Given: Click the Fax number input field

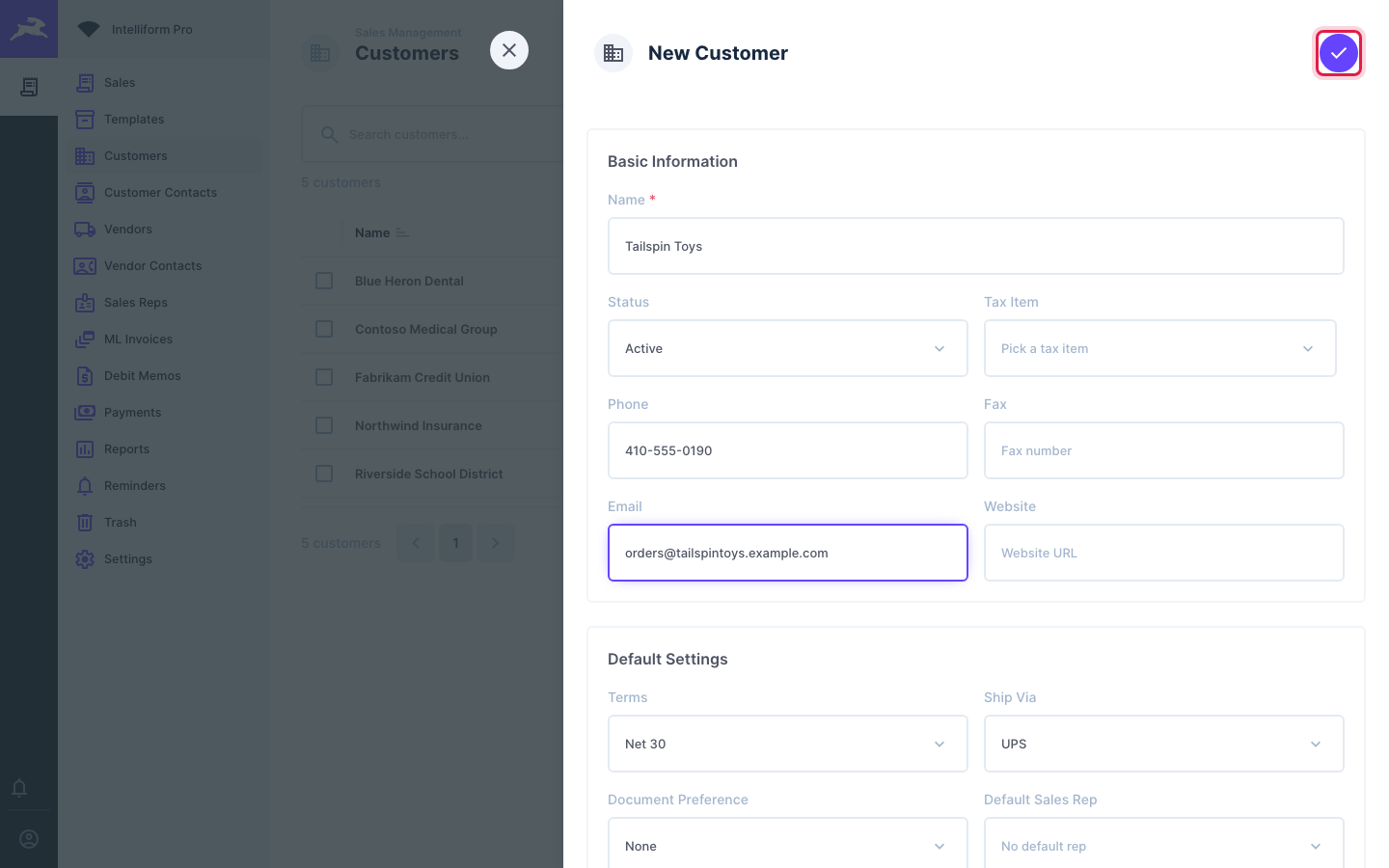Looking at the screenshot, I should [1163, 450].
